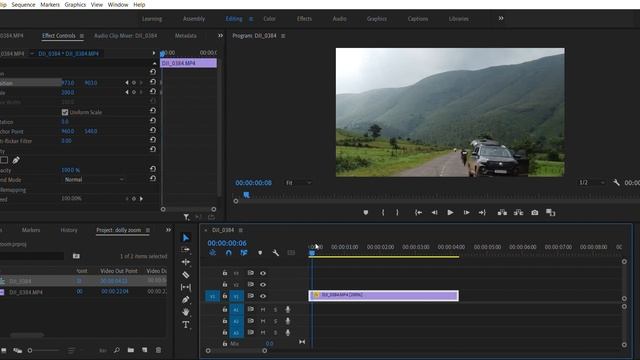
Task: Open the Graphics menu
Action: 75,4
